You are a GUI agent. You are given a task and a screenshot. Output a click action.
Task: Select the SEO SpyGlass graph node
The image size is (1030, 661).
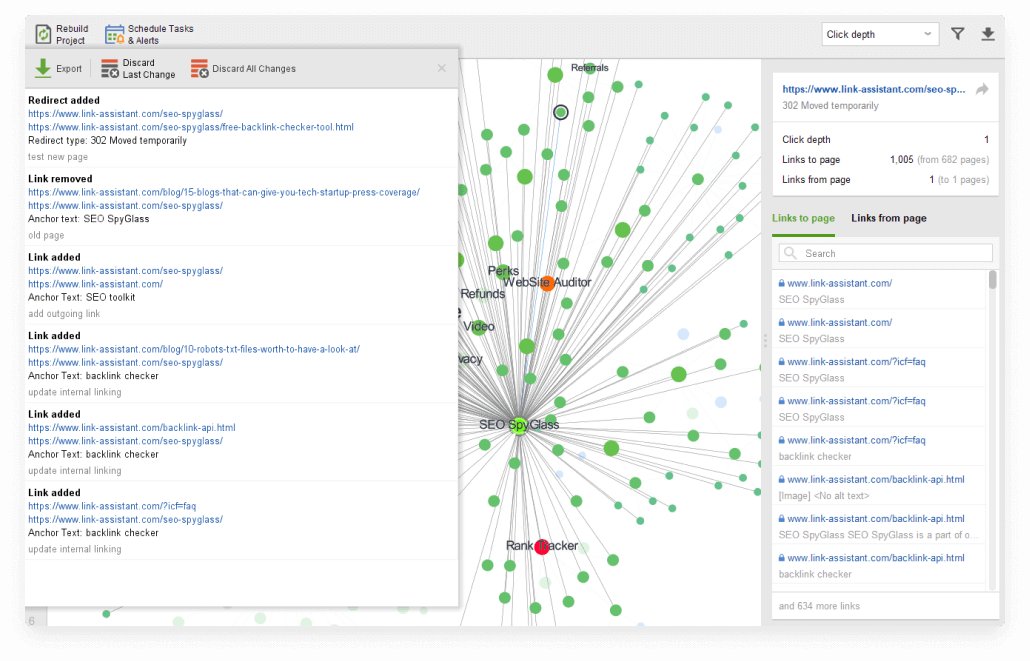tap(519, 425)
